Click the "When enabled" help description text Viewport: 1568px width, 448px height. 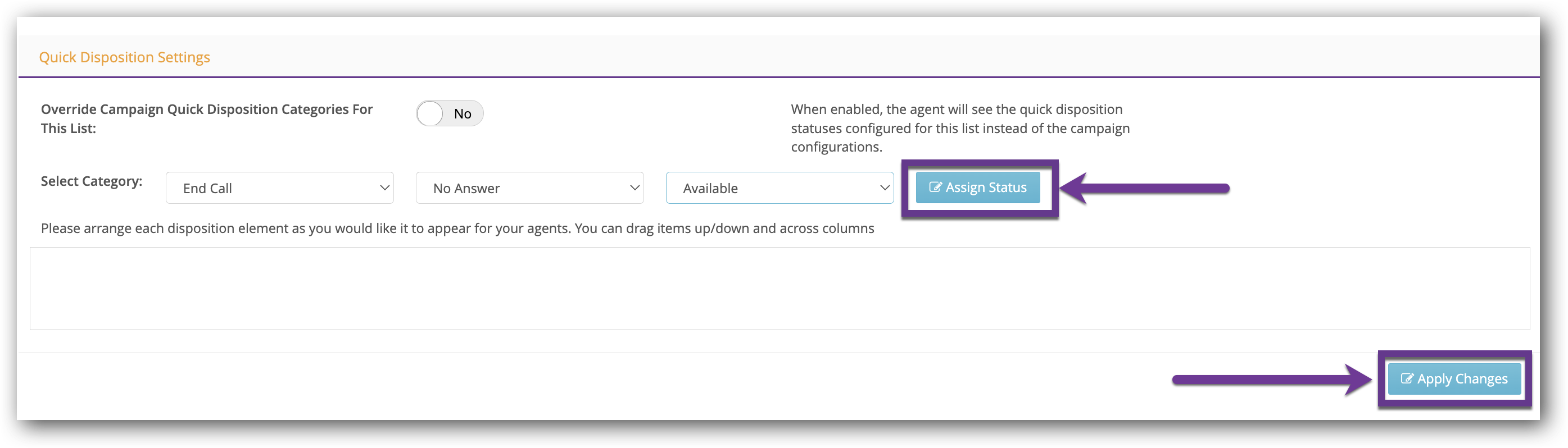(x=960, y=128)
